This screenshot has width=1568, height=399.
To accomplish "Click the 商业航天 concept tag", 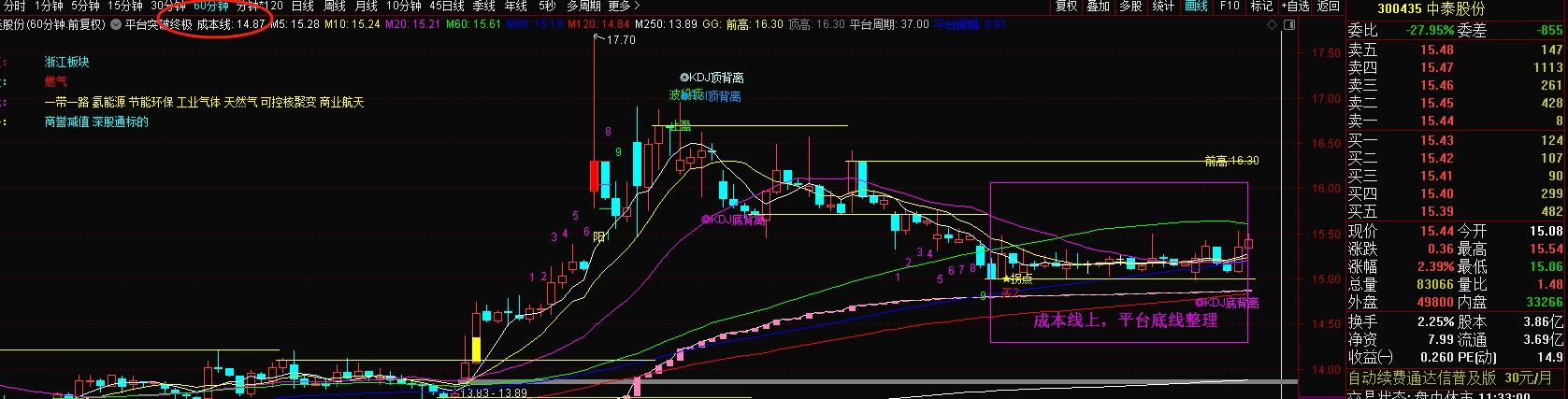I will click(x=341, y=102).
